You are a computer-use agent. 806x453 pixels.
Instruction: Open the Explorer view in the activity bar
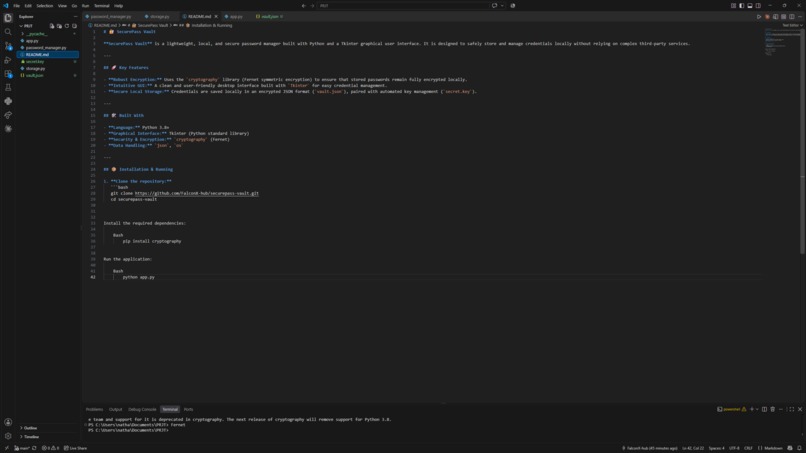(x=8, y=18)
